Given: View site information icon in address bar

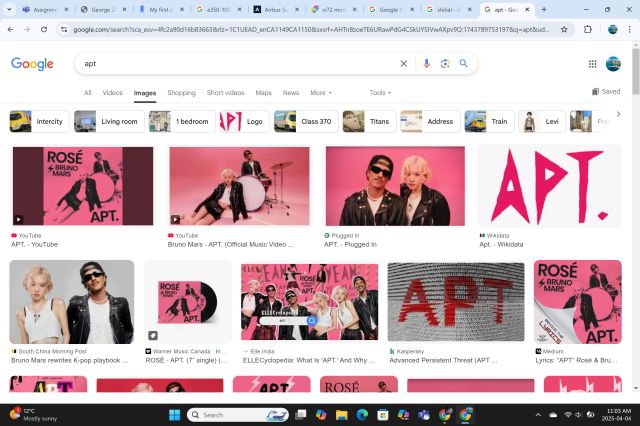Looking at the screenshot, I should coord(64,29).
